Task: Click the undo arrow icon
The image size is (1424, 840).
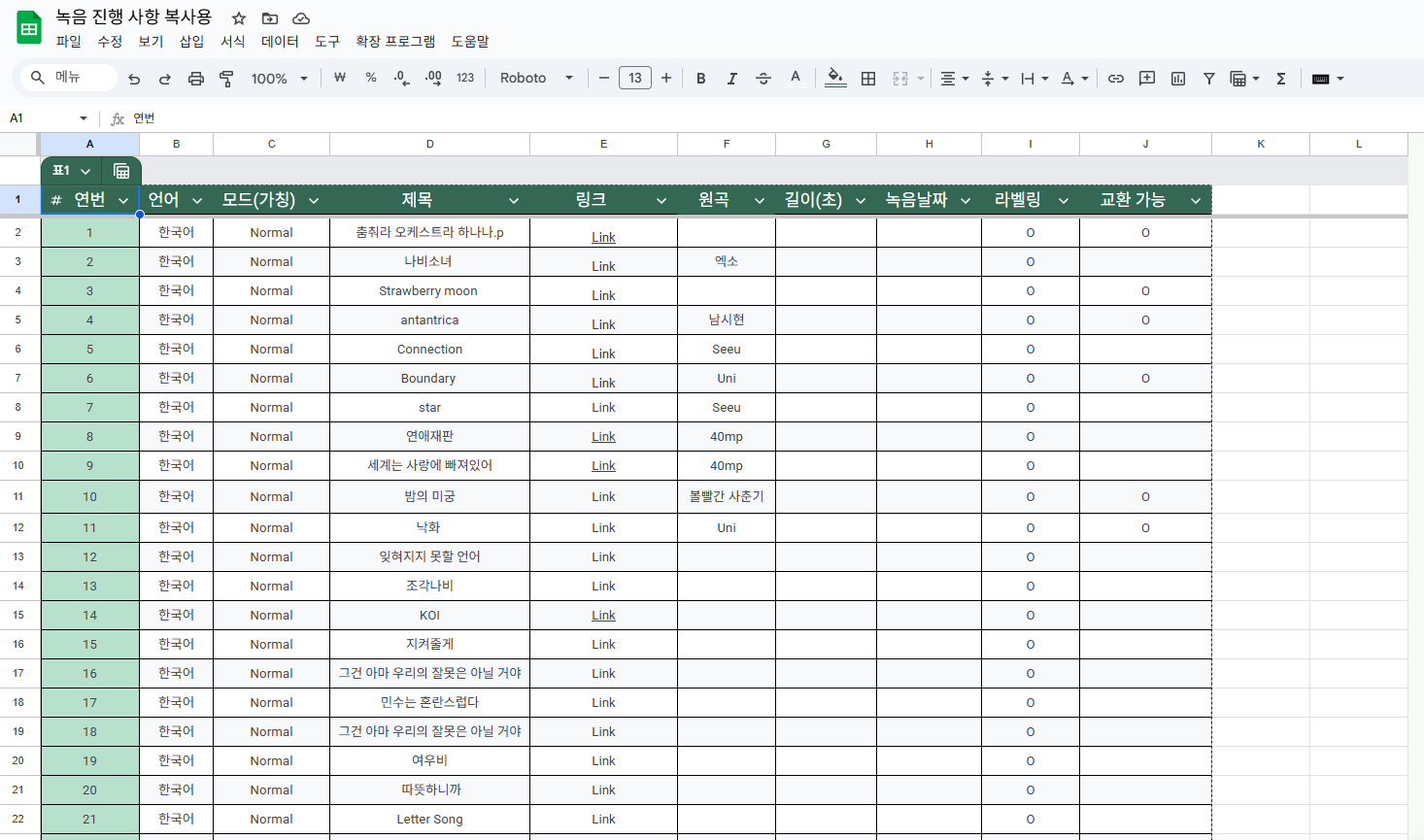Action: tap(134, 79)
